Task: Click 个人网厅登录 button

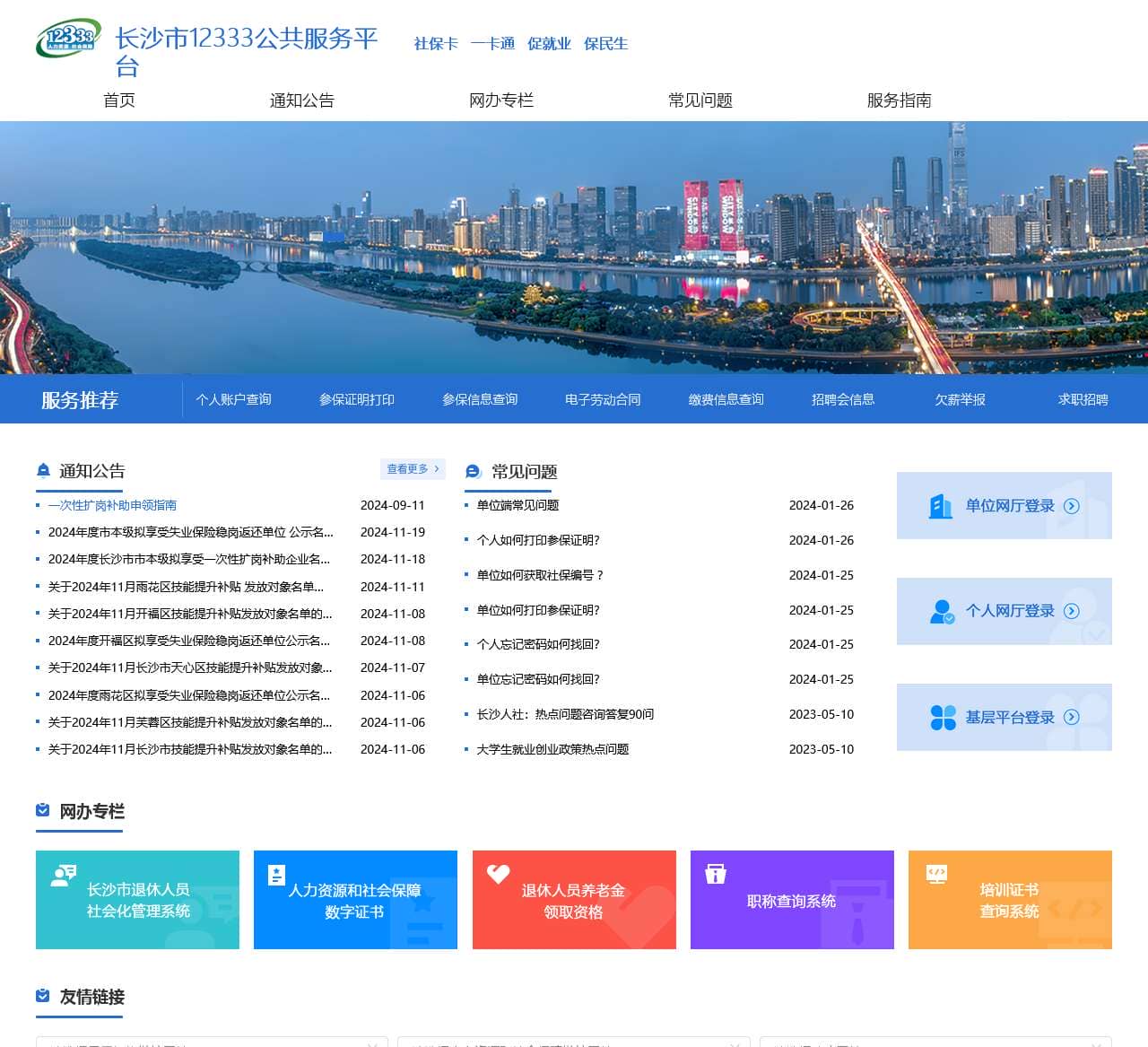Action: pyautogui.click(x=1004, y=611)
